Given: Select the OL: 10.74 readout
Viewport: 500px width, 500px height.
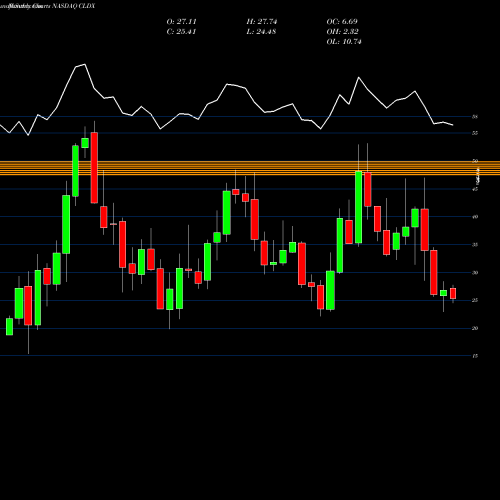Looking at the screenshot, I should click(x=344, y=42).
